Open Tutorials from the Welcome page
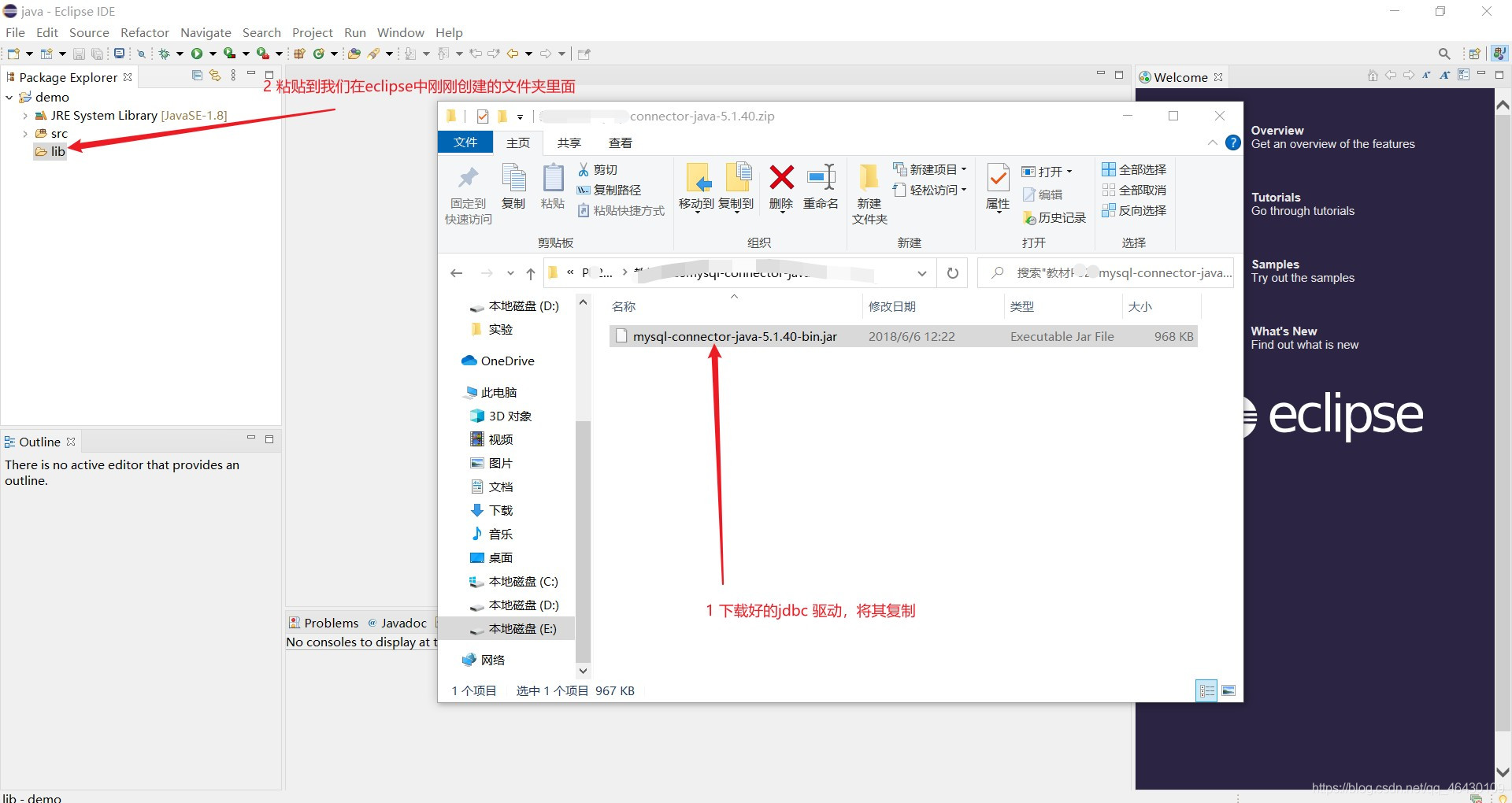The width and height of the screenshot is (1512, 803). point(1276,197)
